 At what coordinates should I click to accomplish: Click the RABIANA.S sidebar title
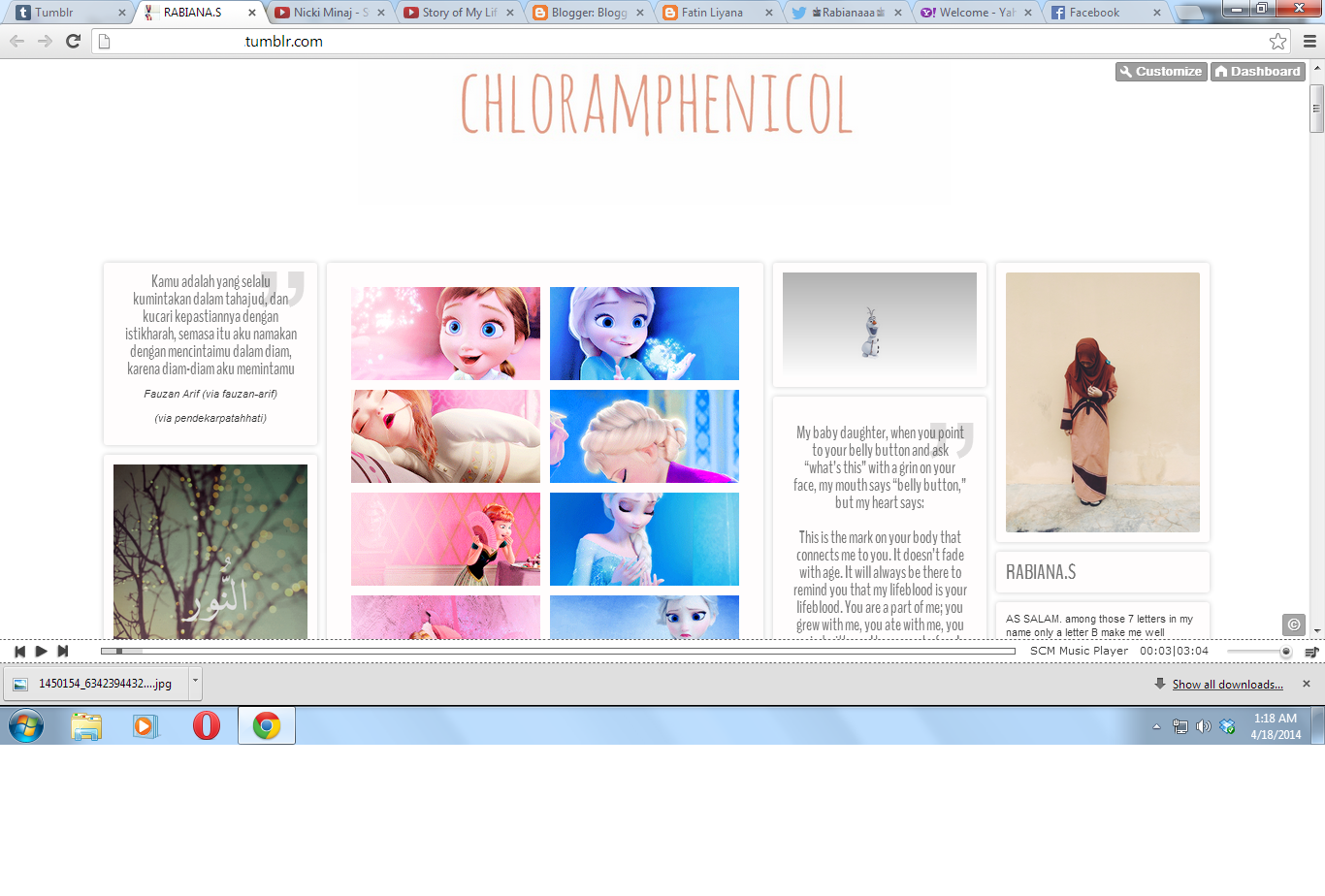tap(1041, 572)
